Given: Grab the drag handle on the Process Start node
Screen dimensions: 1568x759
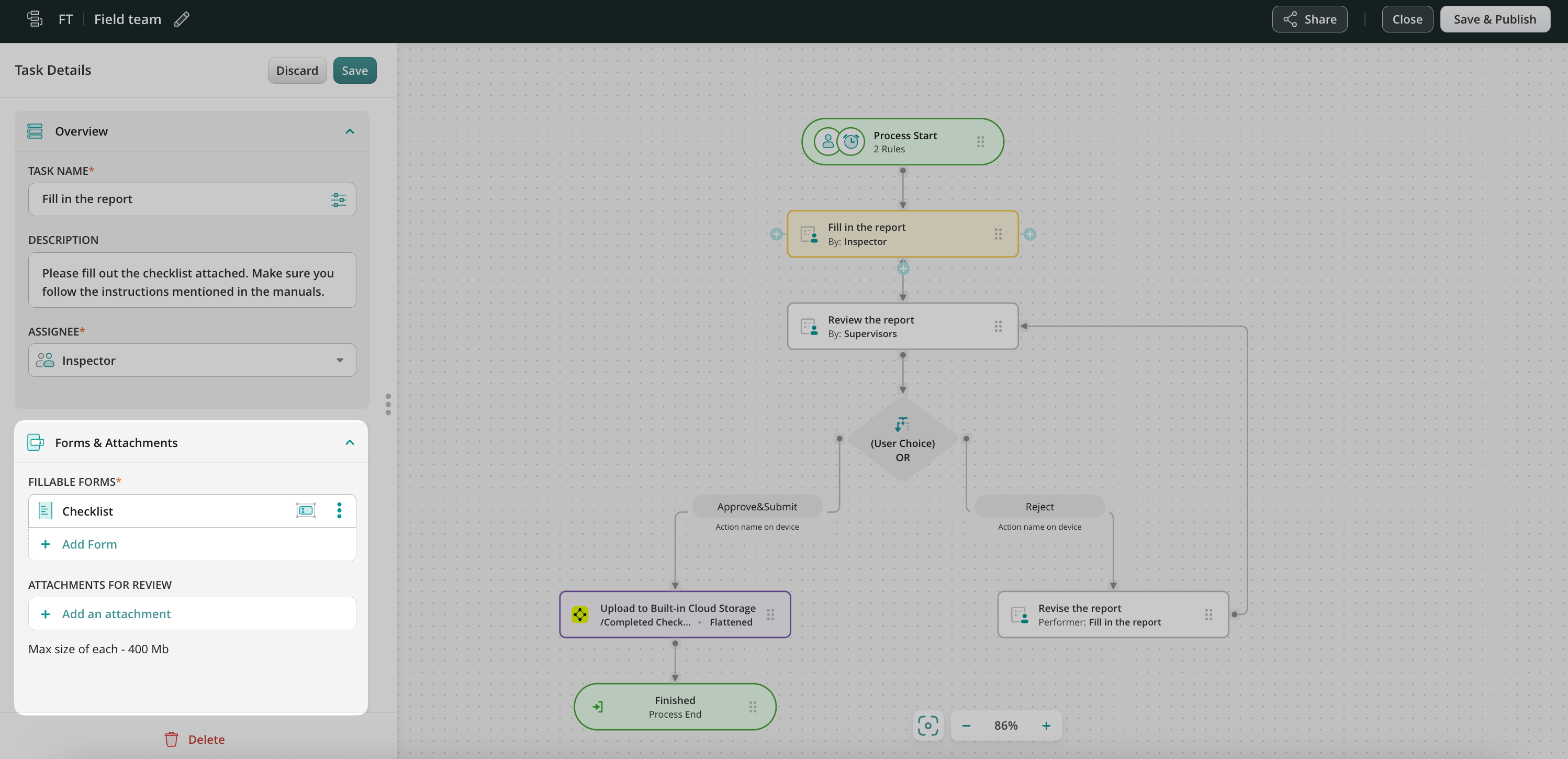Looking at the screenshot, I should click(x=981, y=142).
